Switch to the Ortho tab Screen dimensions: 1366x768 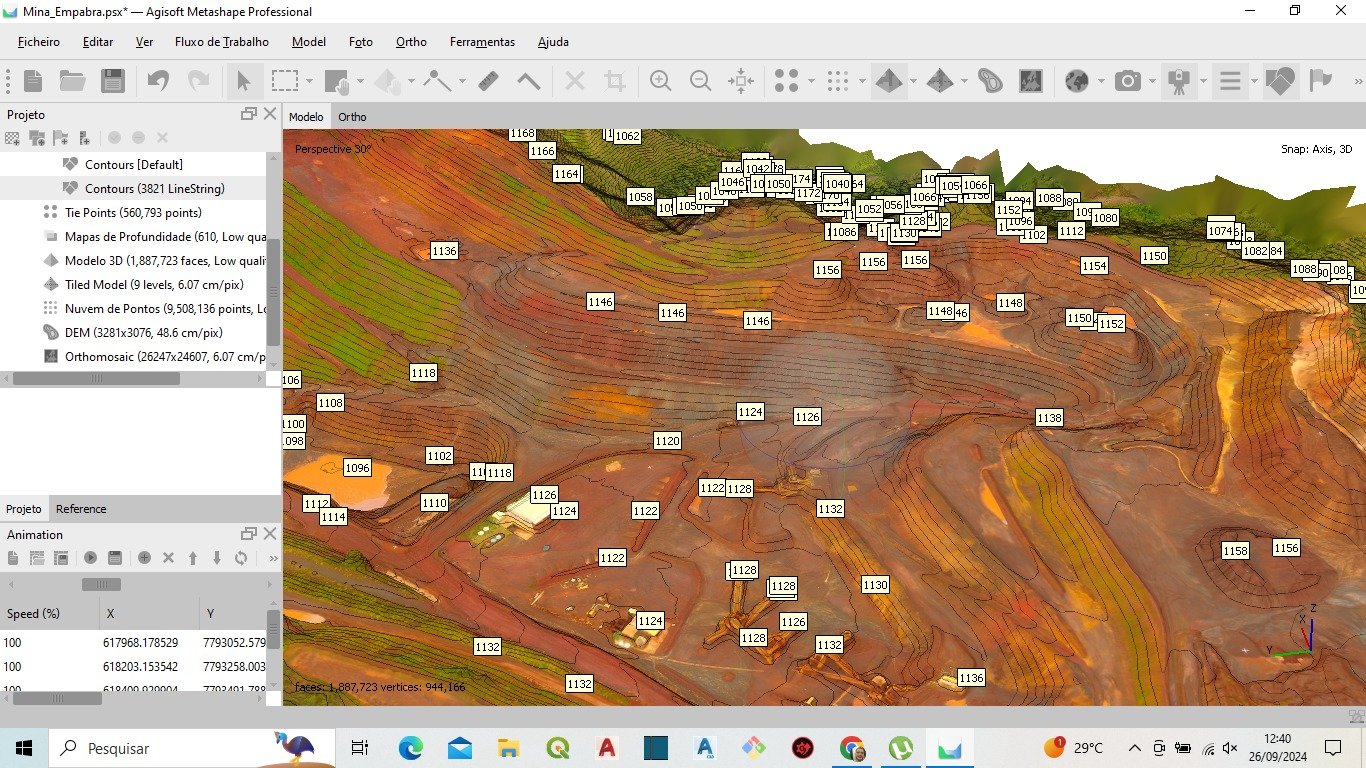pyautogui.click(x=352, y=117)
